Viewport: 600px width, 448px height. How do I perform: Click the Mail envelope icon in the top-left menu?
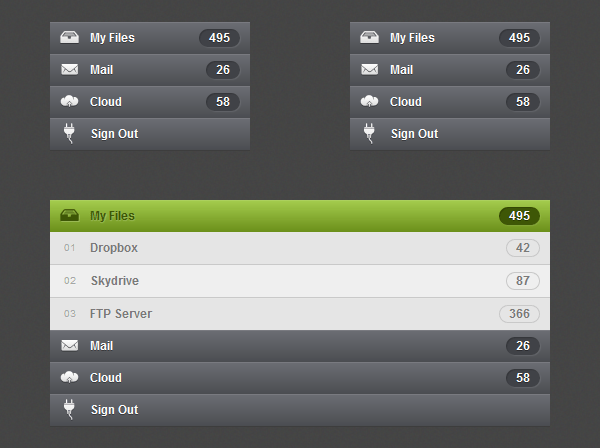(69, 70)
